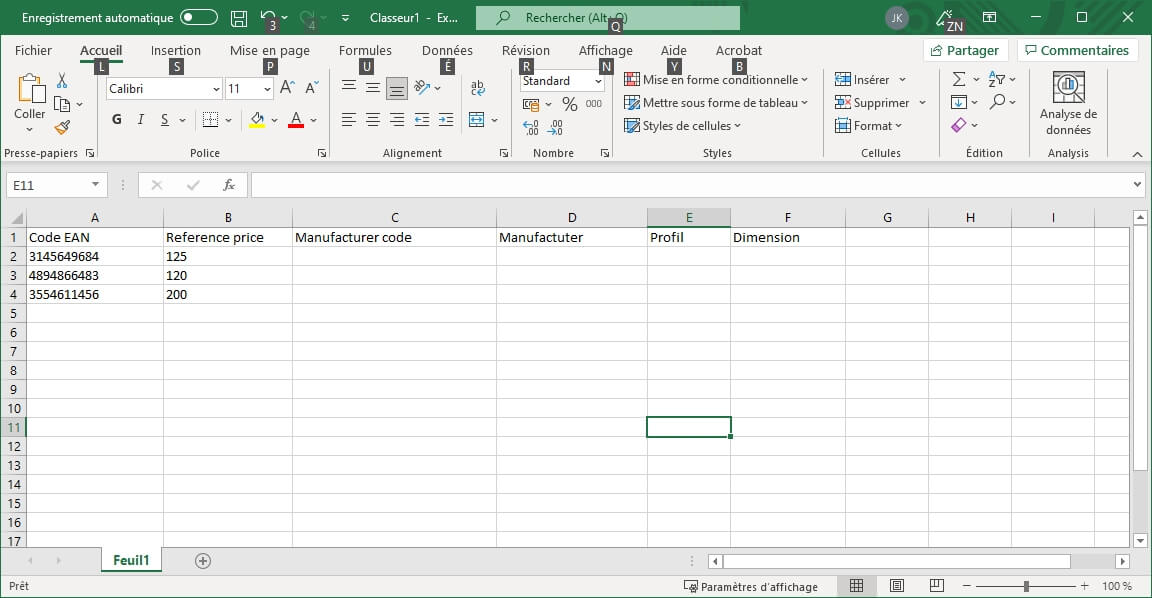The image size is (1152, 598).
Task: Select the Feuil1 sheet tab
Action: (132, 560)
